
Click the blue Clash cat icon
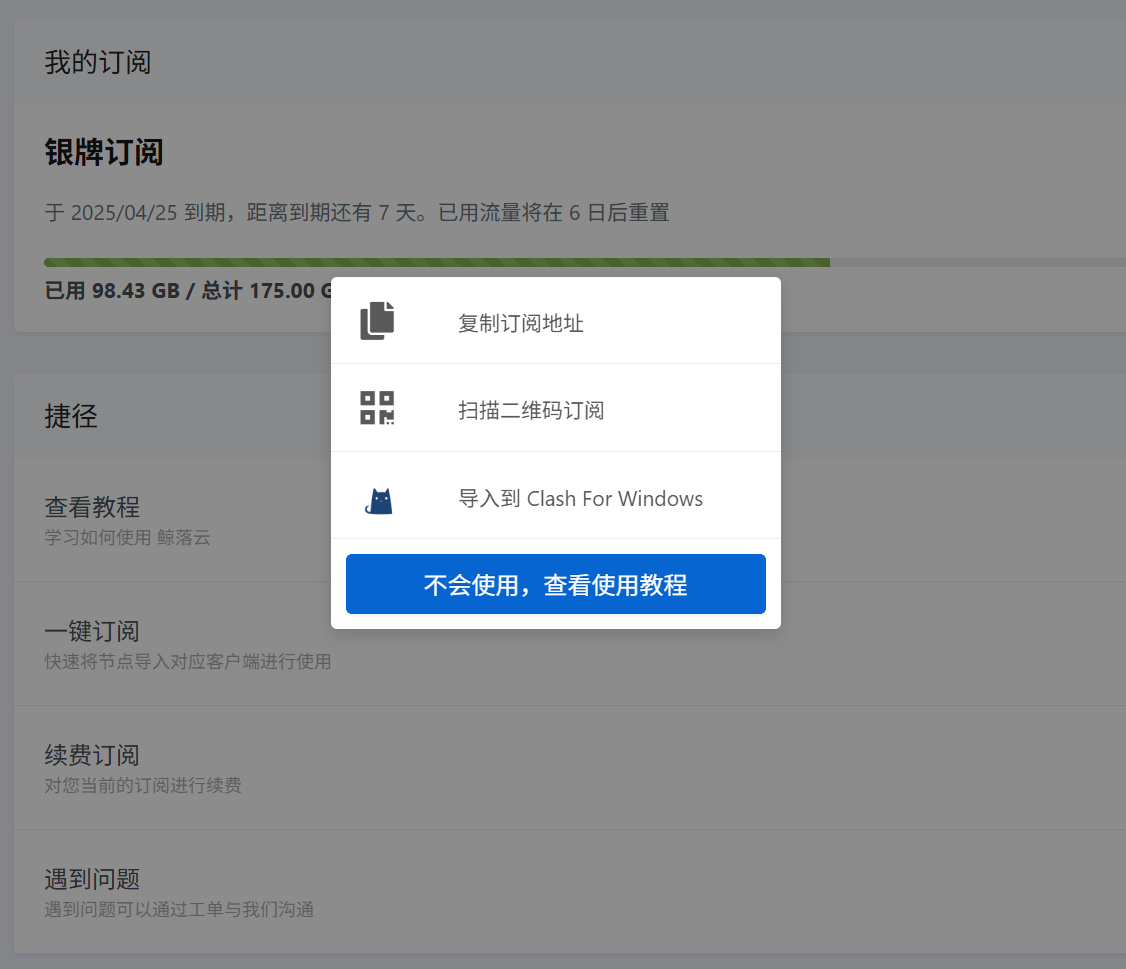378,500
